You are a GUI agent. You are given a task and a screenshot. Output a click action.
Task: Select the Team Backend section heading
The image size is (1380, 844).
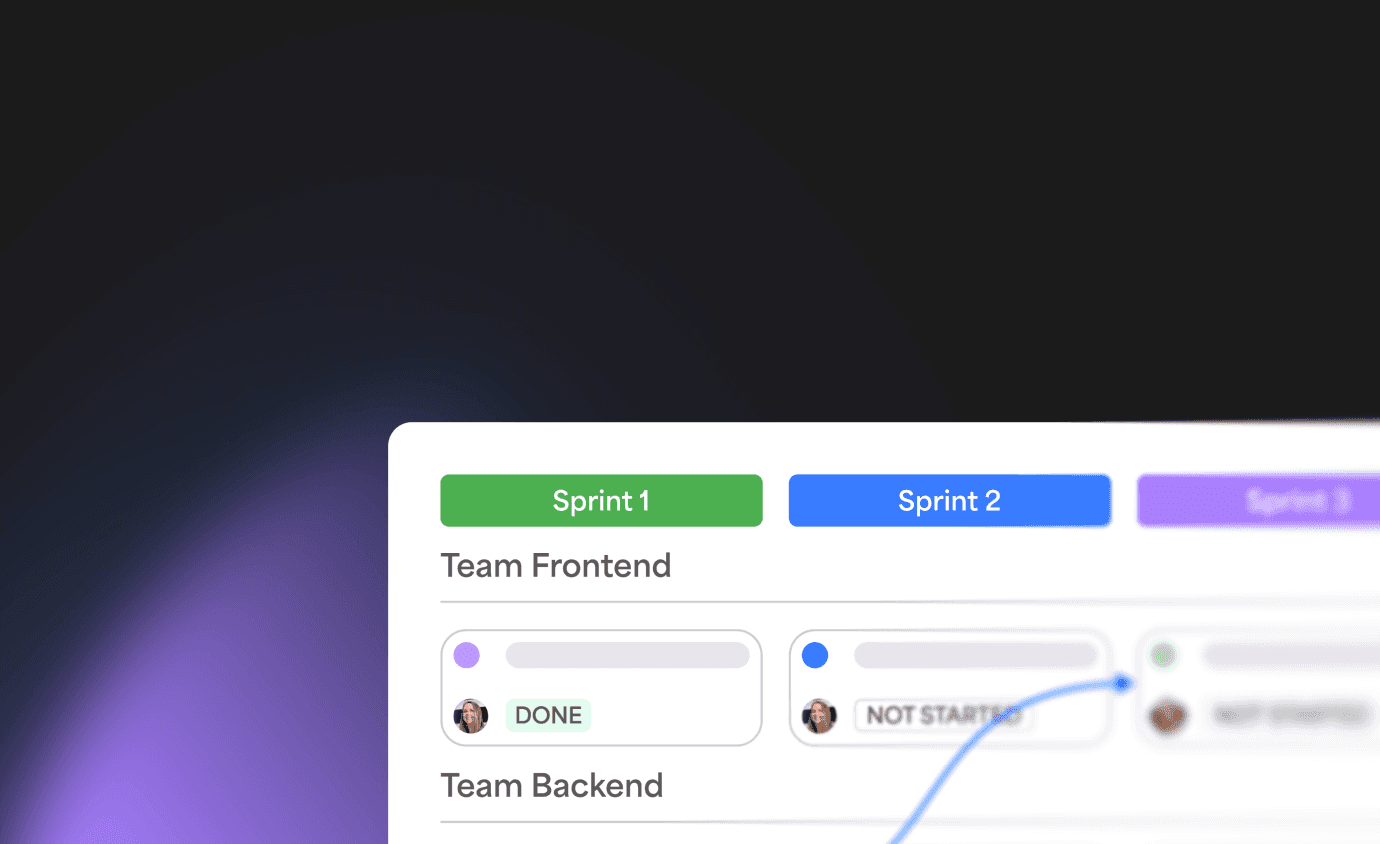[552, 786]
